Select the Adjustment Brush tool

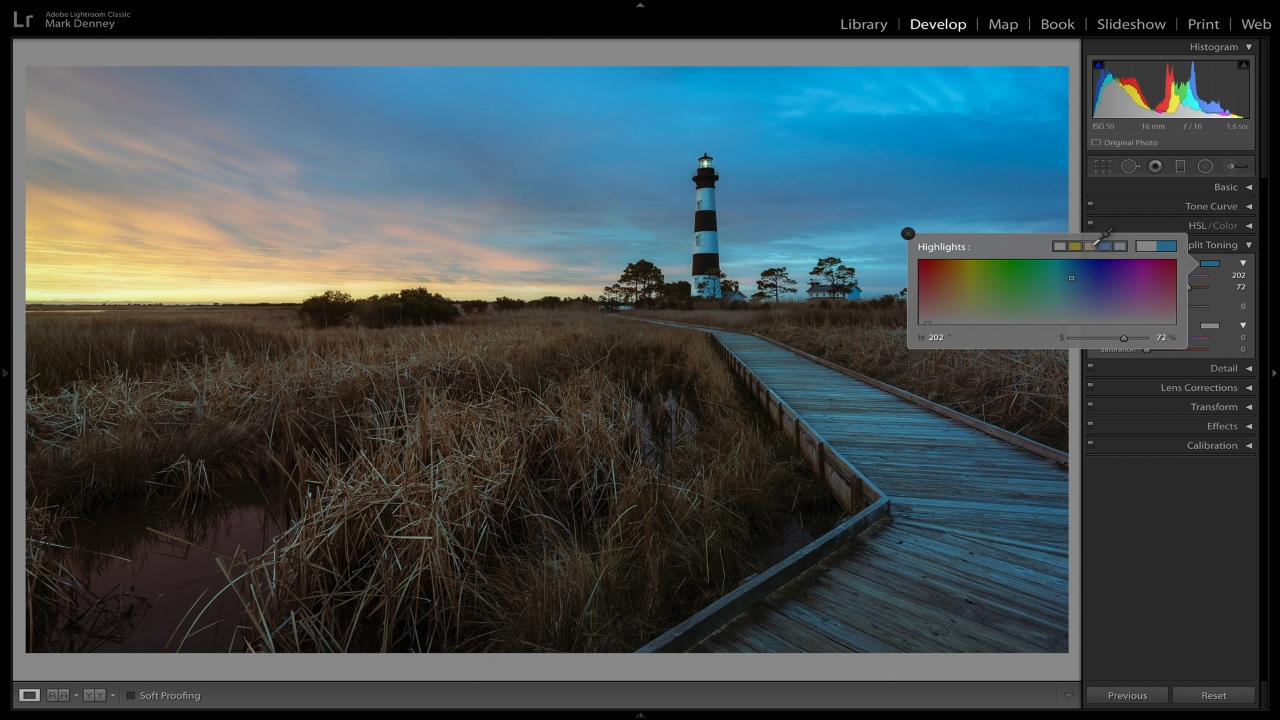pos(1234,166)
